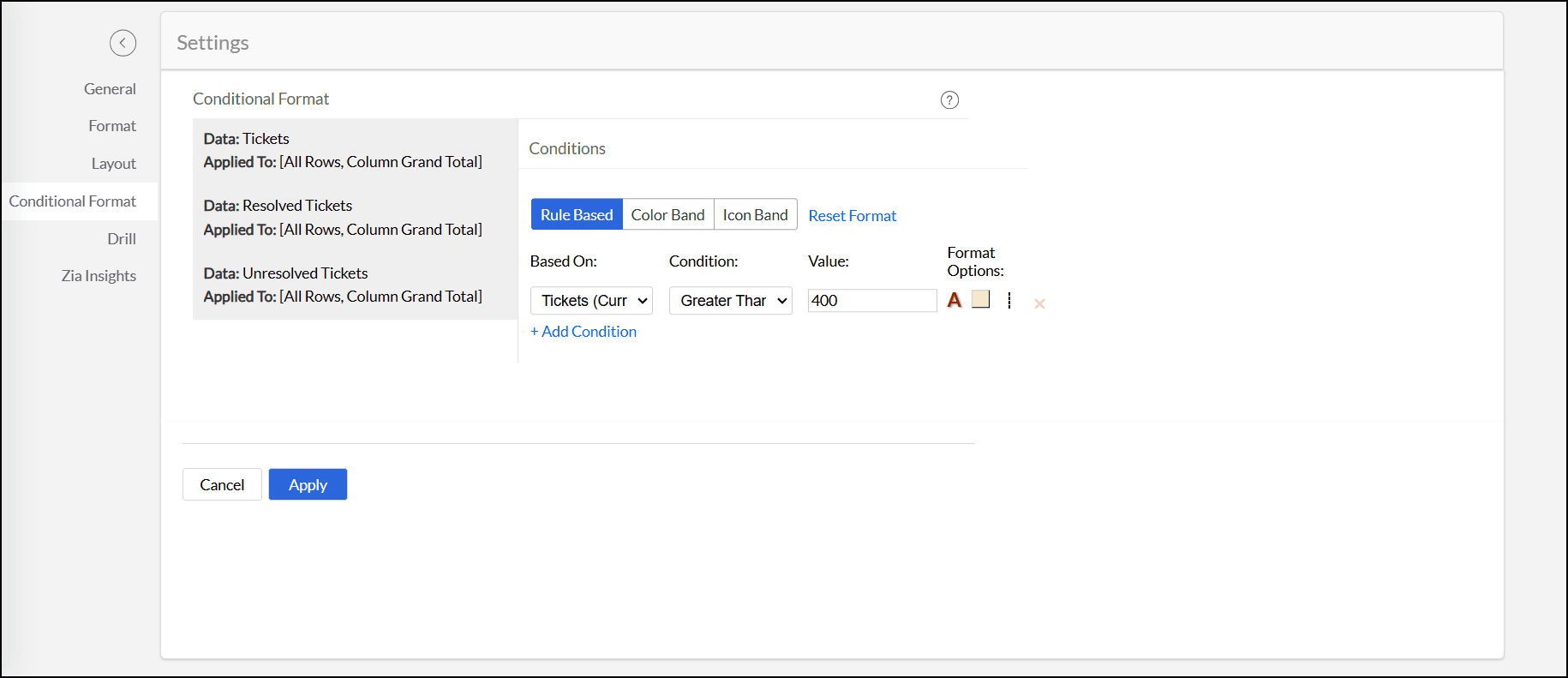Click the Value input field
Image resolution: width=1568 pixels, height=678 pixels.
point(871,301)
